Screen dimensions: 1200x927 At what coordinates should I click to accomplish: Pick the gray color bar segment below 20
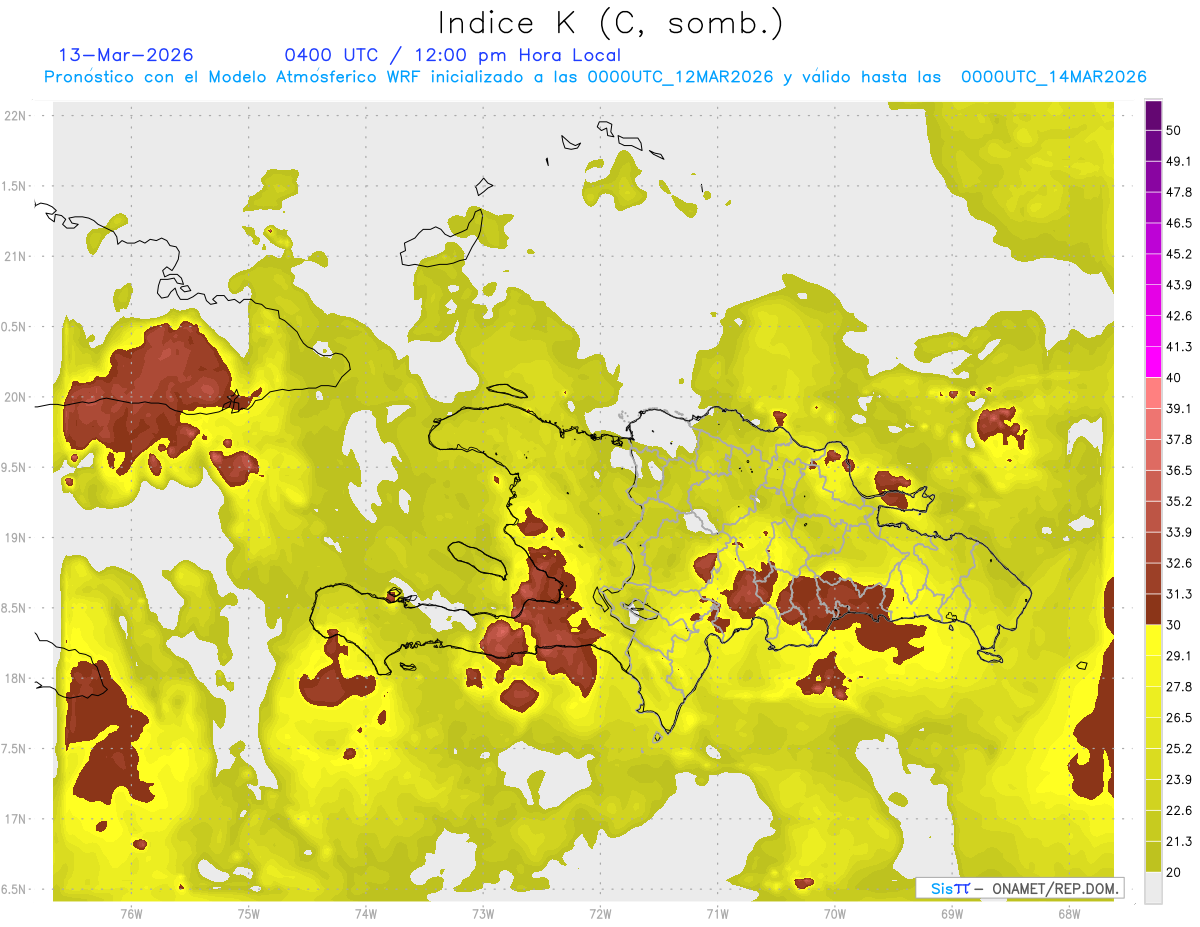tap(1153, 888)
